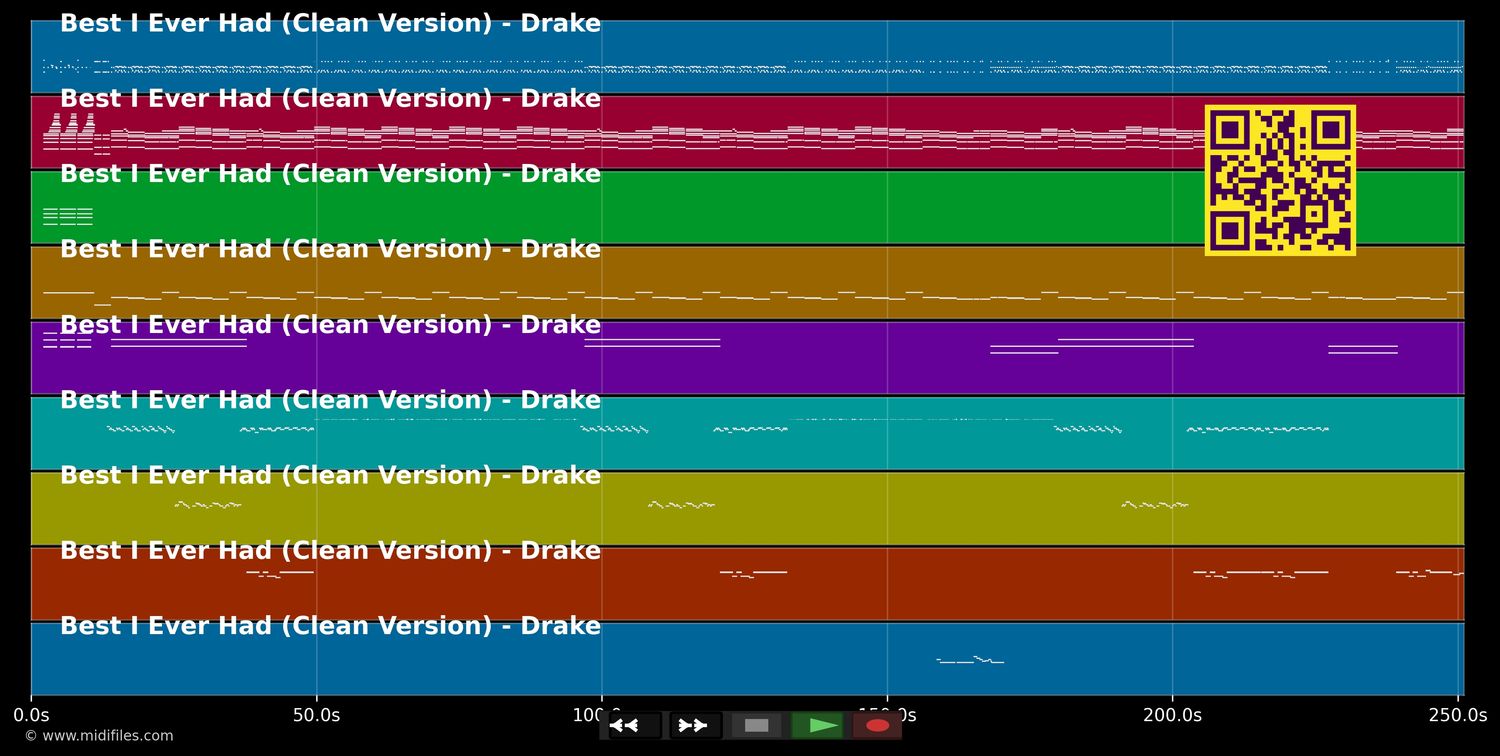Screen dimensions: 1500x756
Task: Start recording with the red record button
Action: pos(877,725)
